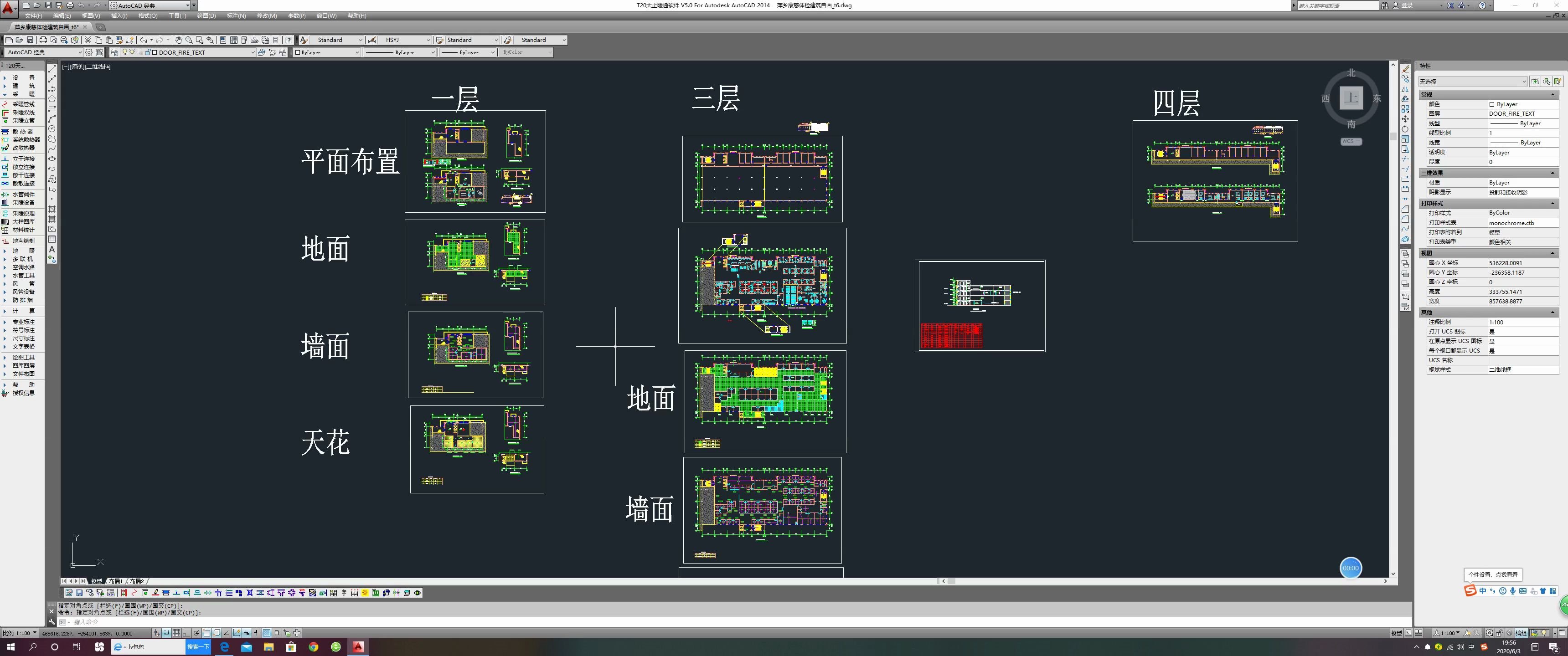Image resolution: width=1568 pixels, height=656 pixels.
Task: Click the Cut scissors icon
Action: click(x=88, y=40)
